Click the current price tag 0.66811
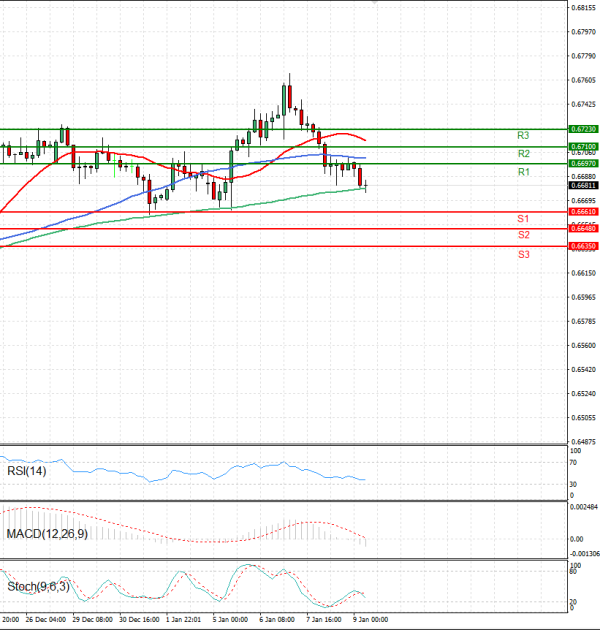This screenshot has width=600, height=630. pyautogui.click(x=583, y=185)
